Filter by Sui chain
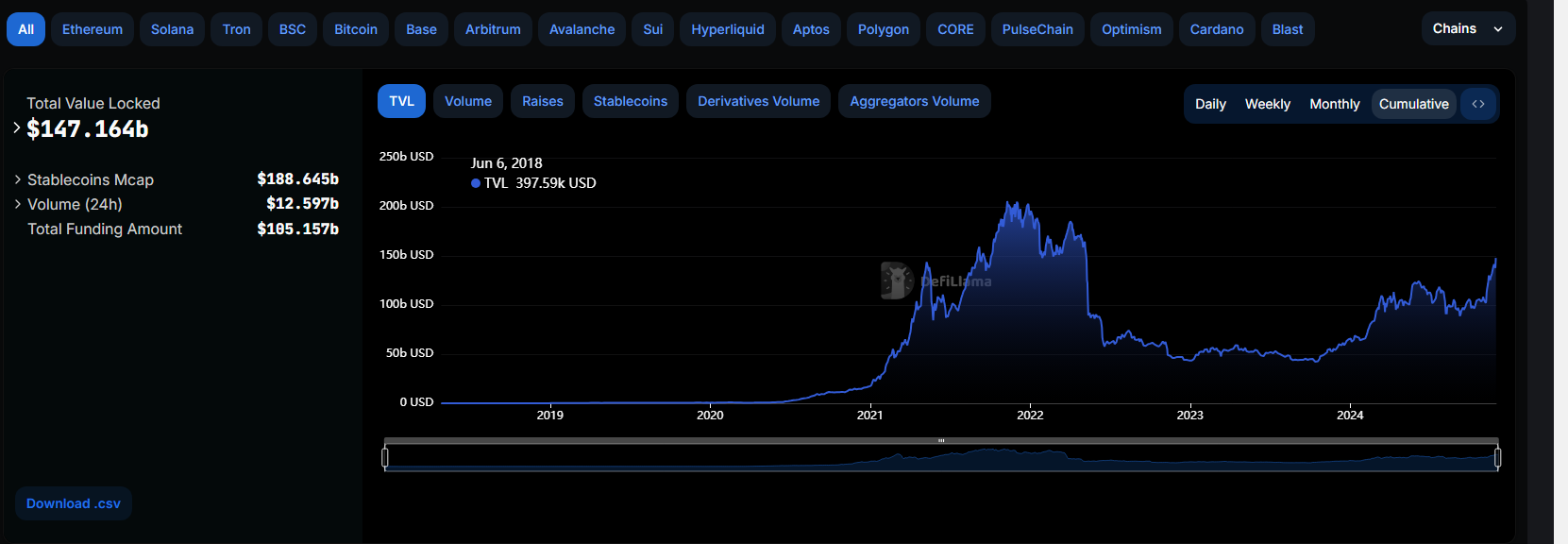The width and height of the screenshot is (1568, 544). pyautogui.click(x=653, y=29)
